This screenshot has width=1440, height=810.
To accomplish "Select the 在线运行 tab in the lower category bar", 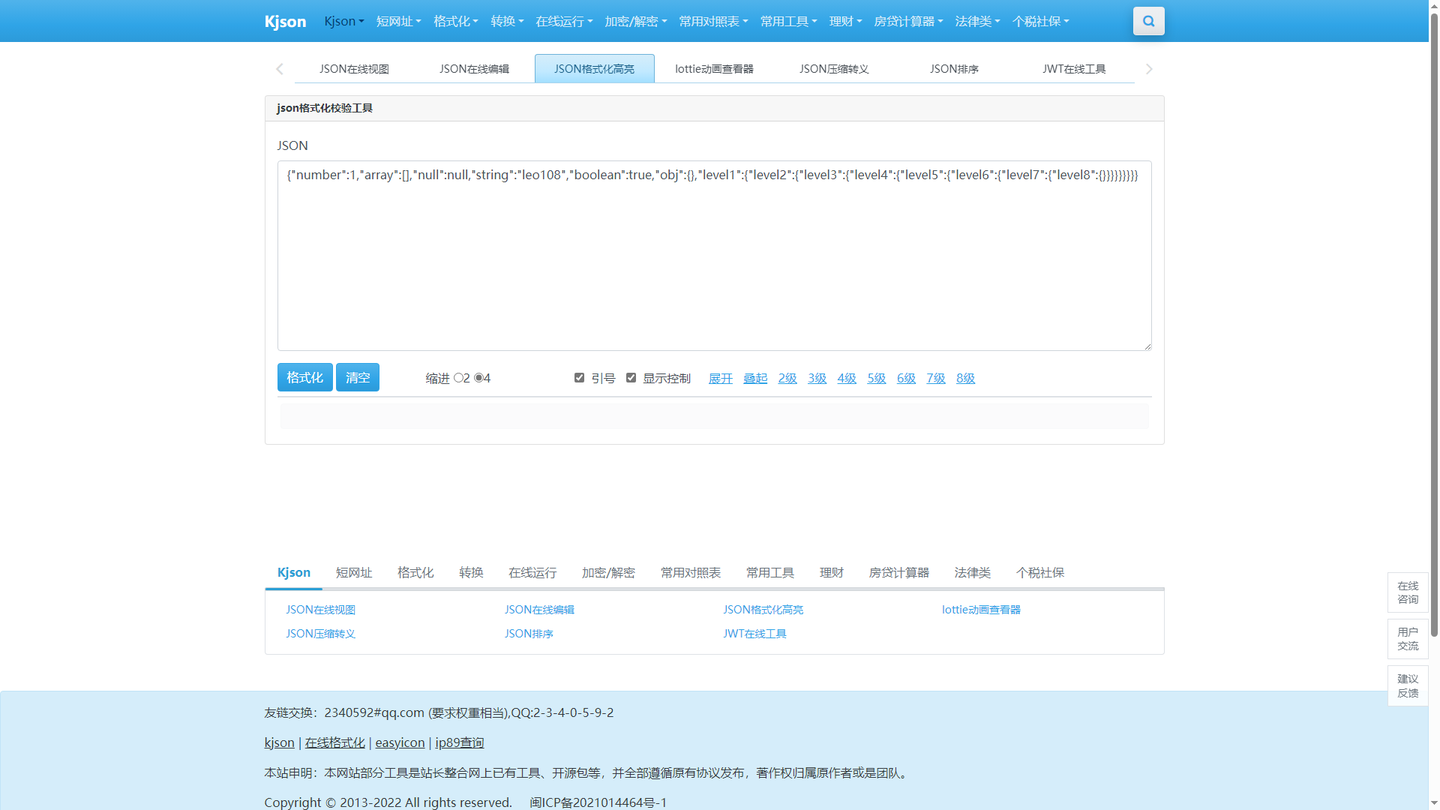I will pos(532,573).
